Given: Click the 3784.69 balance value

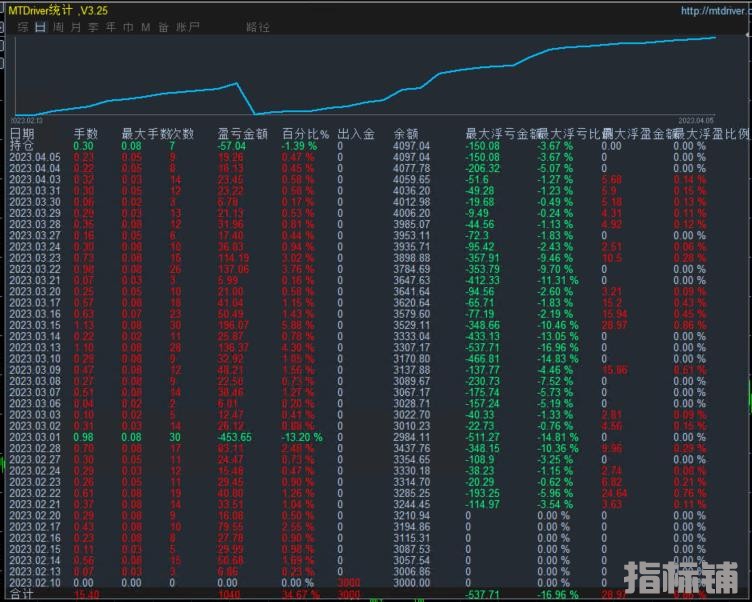Looking at the screenshot, I should pos(411,269).
